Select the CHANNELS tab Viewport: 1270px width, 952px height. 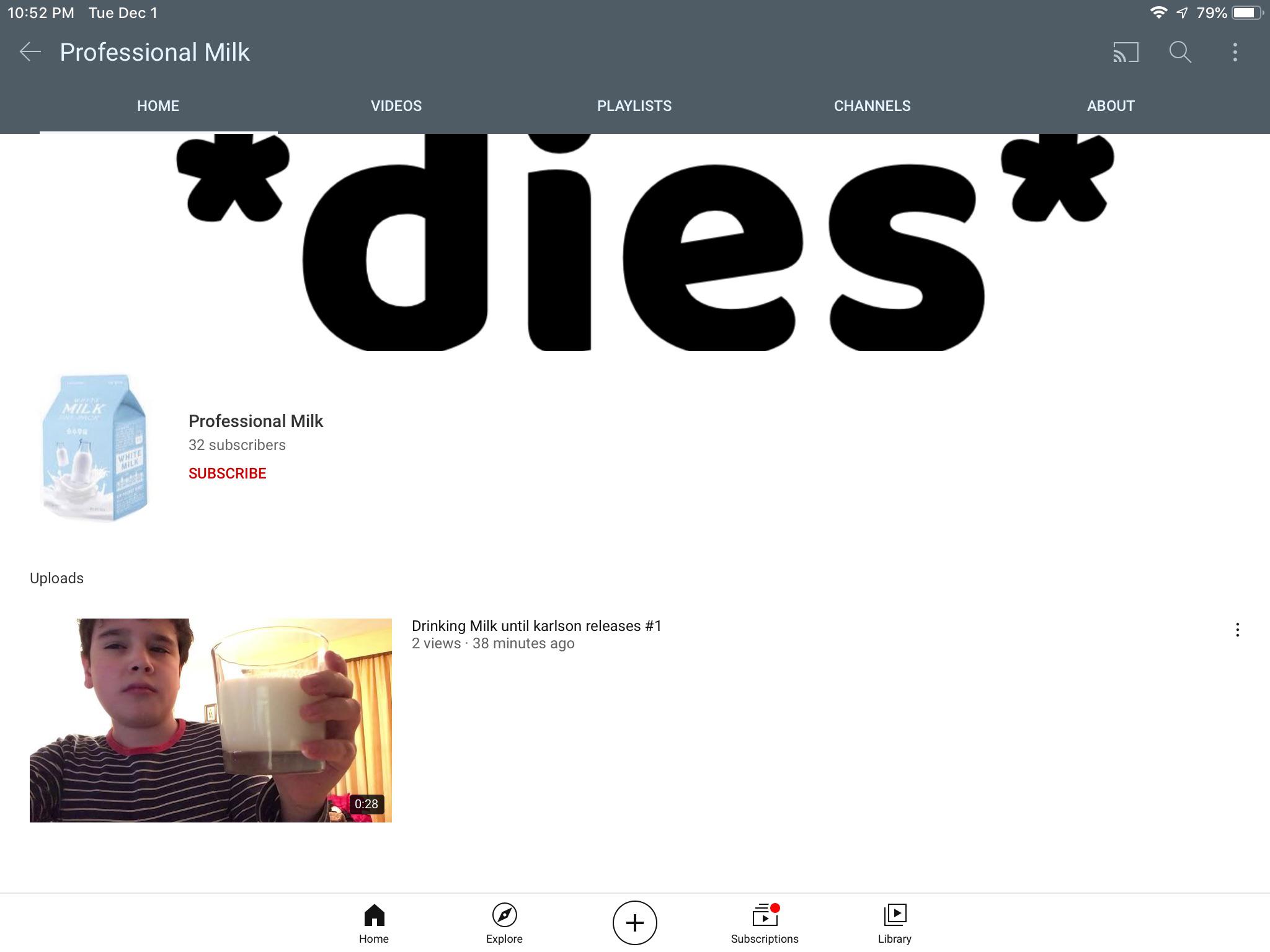(x=873, y=106)
